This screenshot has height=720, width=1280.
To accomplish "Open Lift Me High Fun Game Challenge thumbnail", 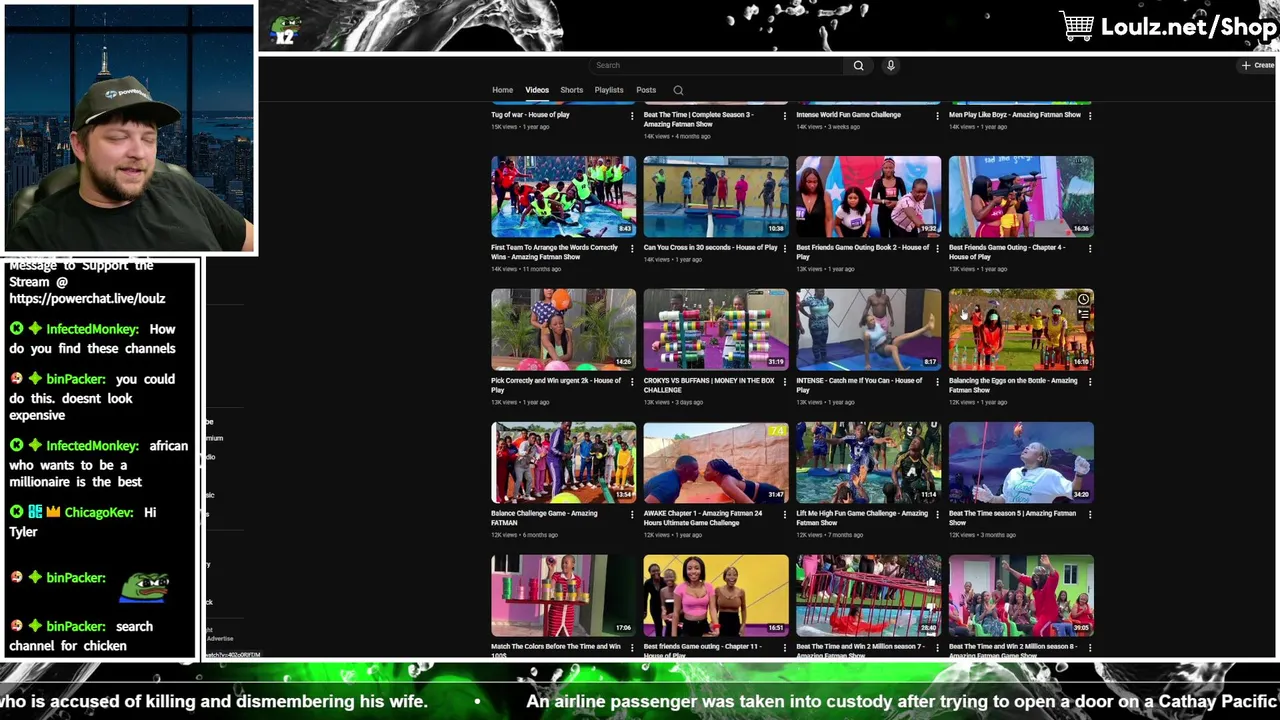I will point(868,462).
